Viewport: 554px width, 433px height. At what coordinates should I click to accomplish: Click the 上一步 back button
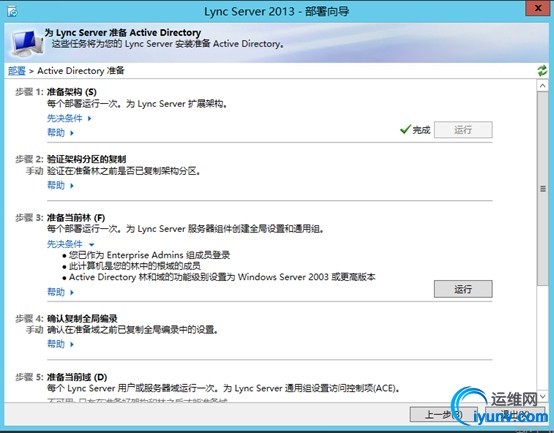(x=443, y=414)
